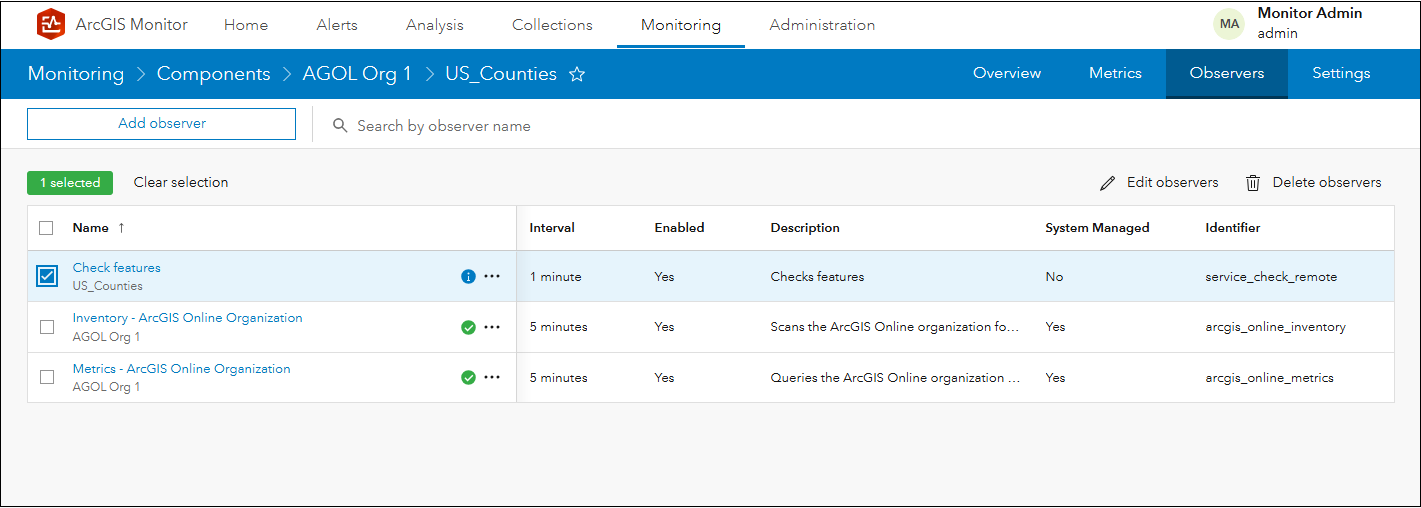This screenshot has width=1421, height=508.
Task: Click the ArcGIS Monitor logo icon
Action: [51, 25]
